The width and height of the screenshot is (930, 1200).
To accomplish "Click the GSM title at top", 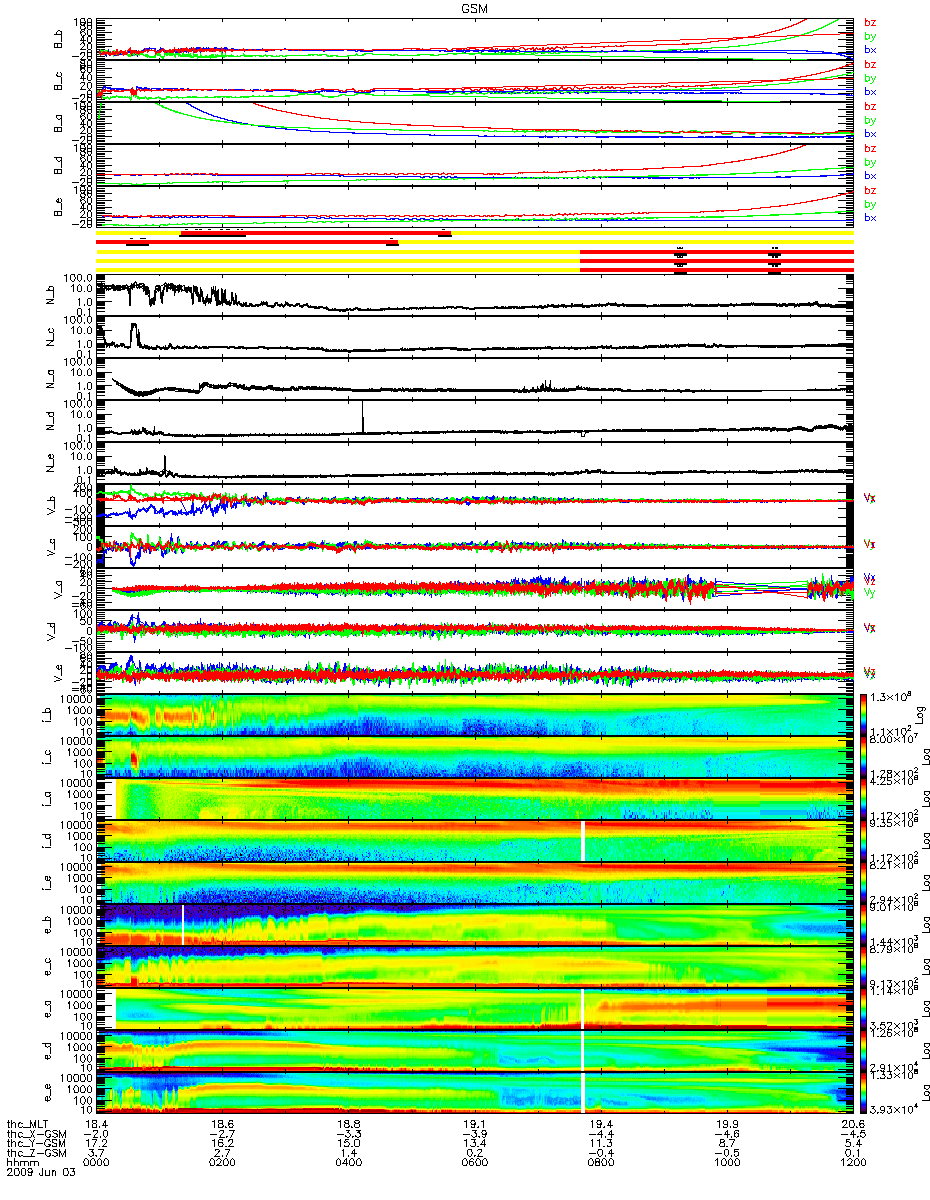I will pyautogui.click(x=473, y=7).
